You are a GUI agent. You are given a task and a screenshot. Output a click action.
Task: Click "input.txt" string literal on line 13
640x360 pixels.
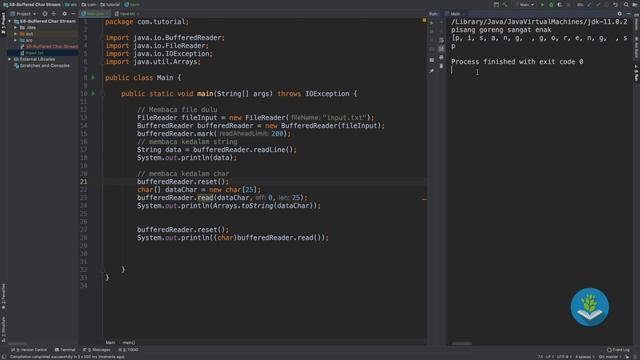(x=344, y=118)
